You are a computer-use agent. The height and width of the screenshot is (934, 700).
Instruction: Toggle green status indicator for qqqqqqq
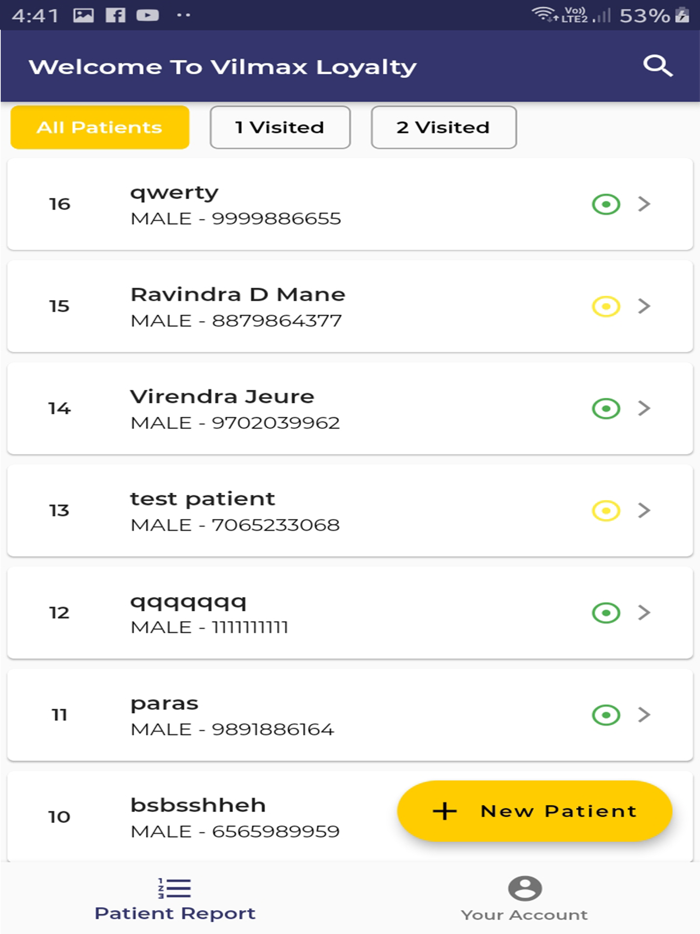pos(606,612)
